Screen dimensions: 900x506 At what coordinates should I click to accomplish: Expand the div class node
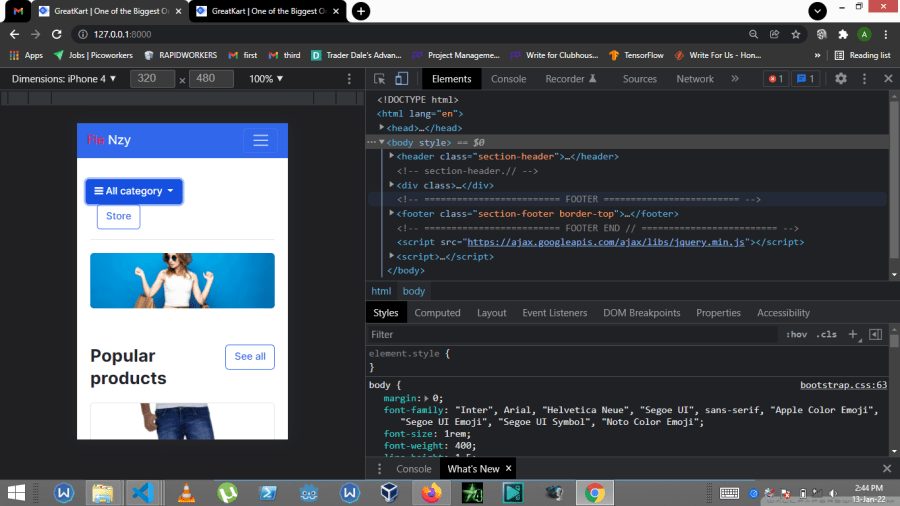(x=391, y=185)
